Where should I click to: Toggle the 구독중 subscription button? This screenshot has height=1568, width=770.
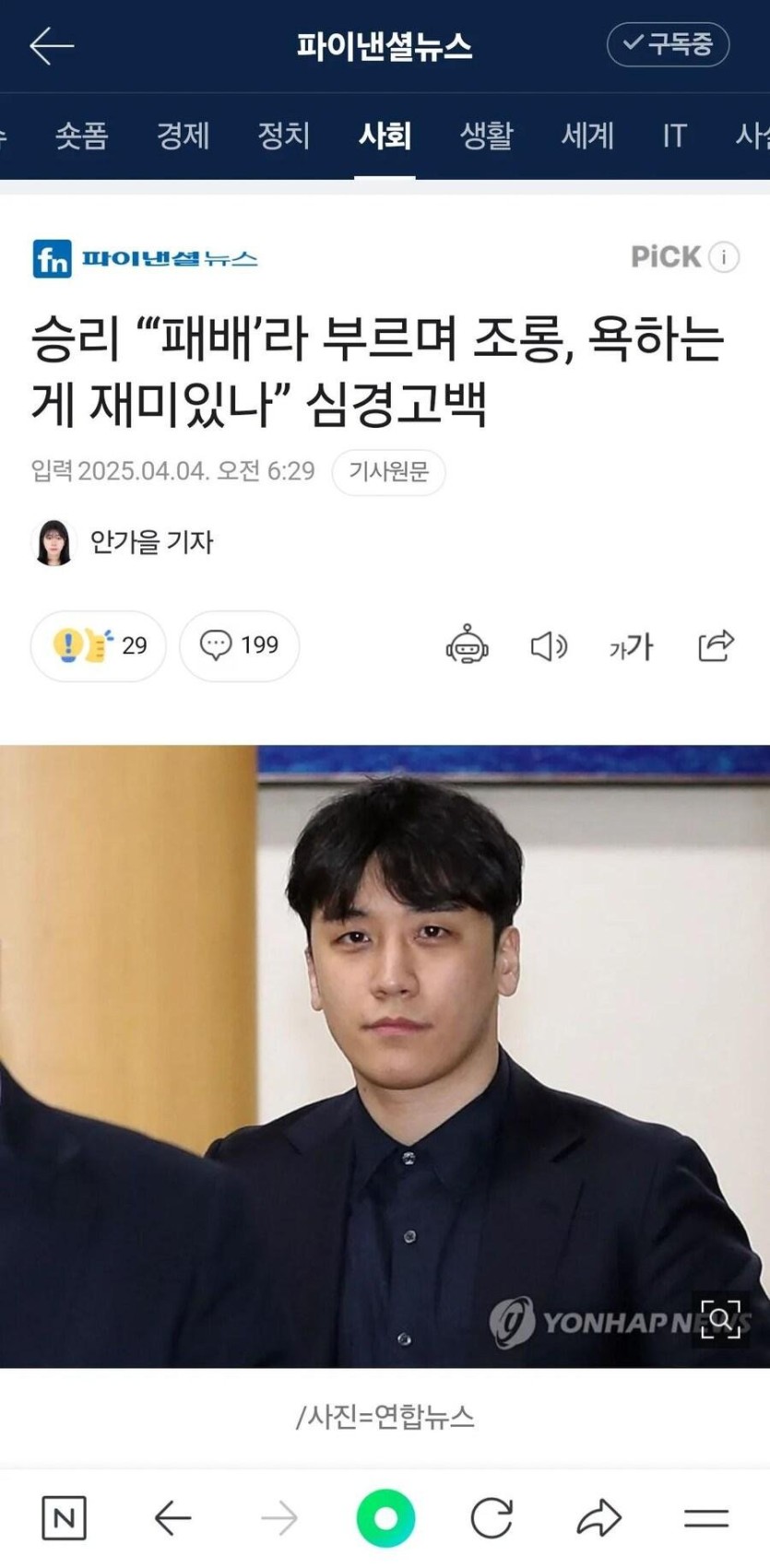coord(668,44)
